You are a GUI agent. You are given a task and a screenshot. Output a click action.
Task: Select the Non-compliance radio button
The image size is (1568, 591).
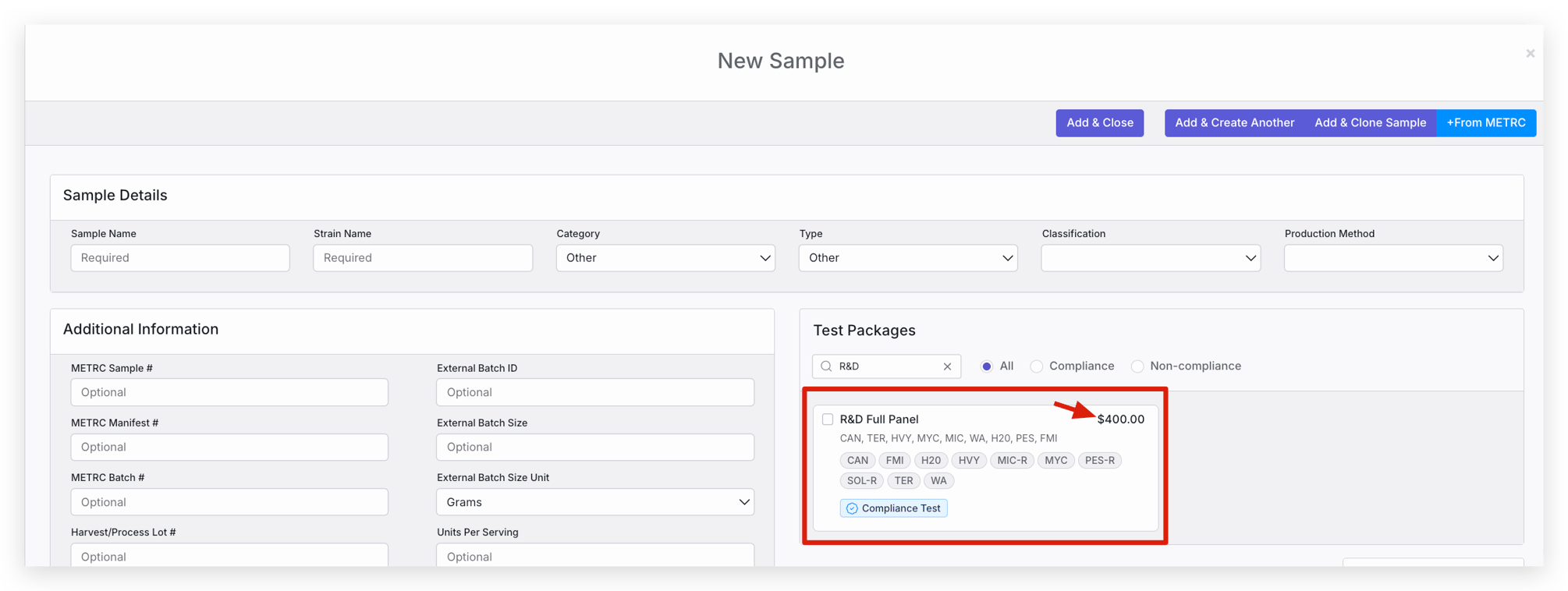tap(1137, 366)
